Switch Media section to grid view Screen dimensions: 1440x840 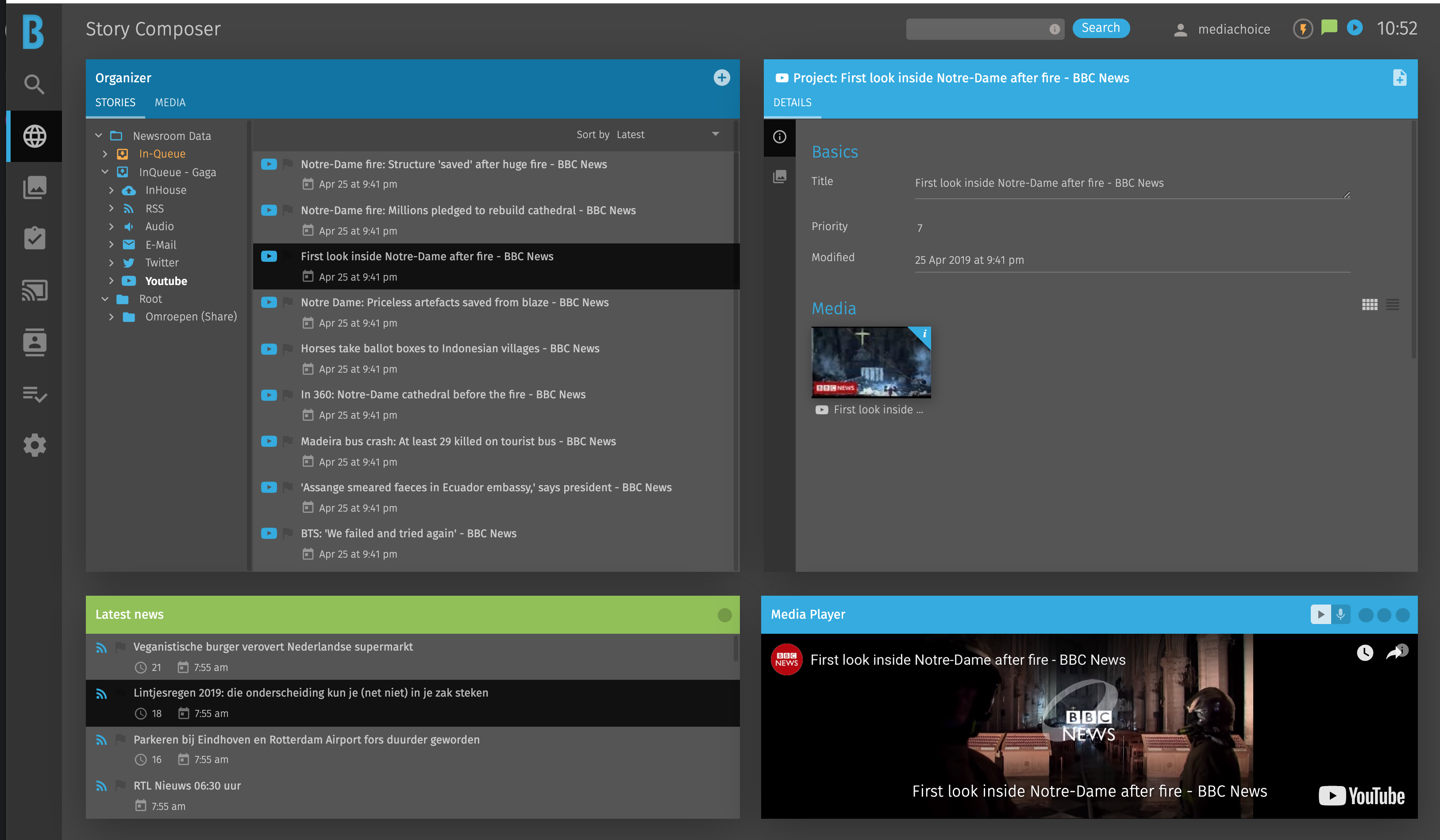coord(1369,304)
